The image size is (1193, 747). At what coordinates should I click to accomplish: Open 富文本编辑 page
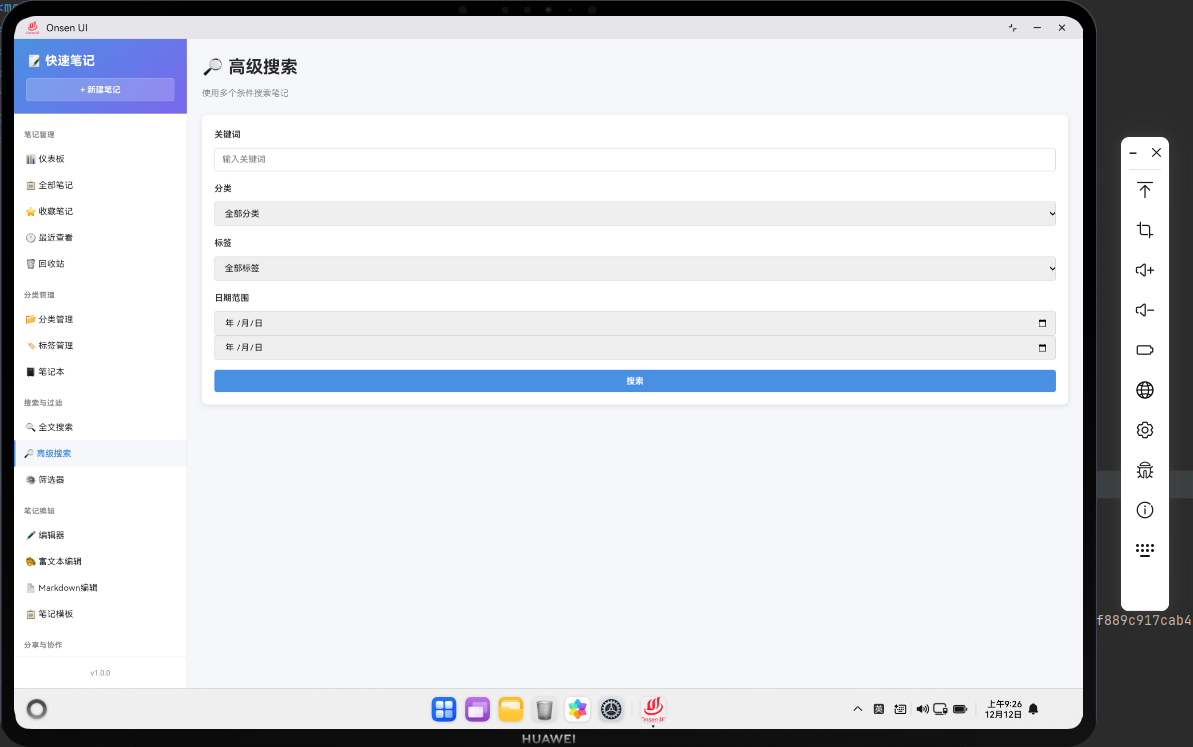click(x=100, y=561)
